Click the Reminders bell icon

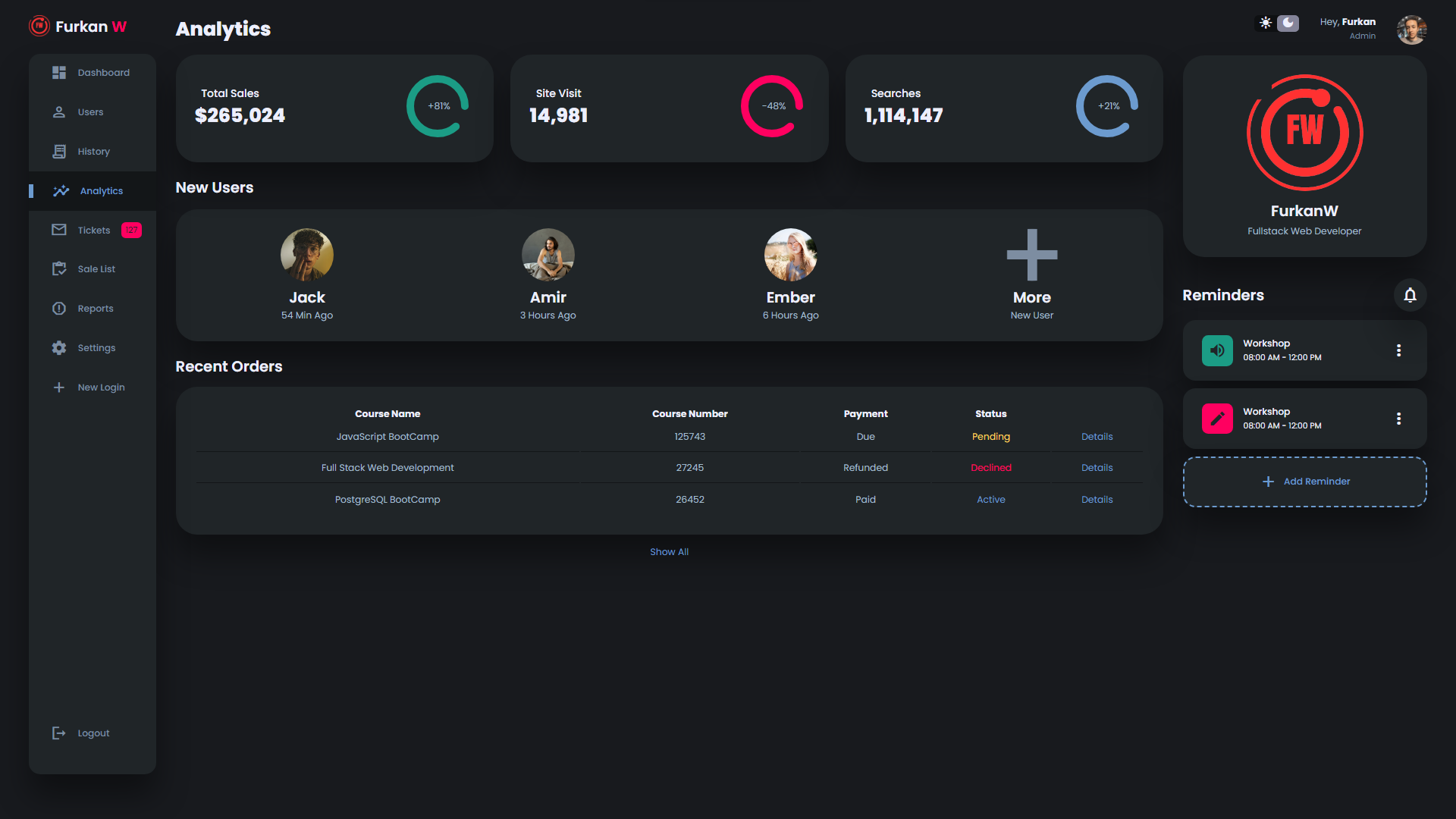click(x=1410, y=295)
